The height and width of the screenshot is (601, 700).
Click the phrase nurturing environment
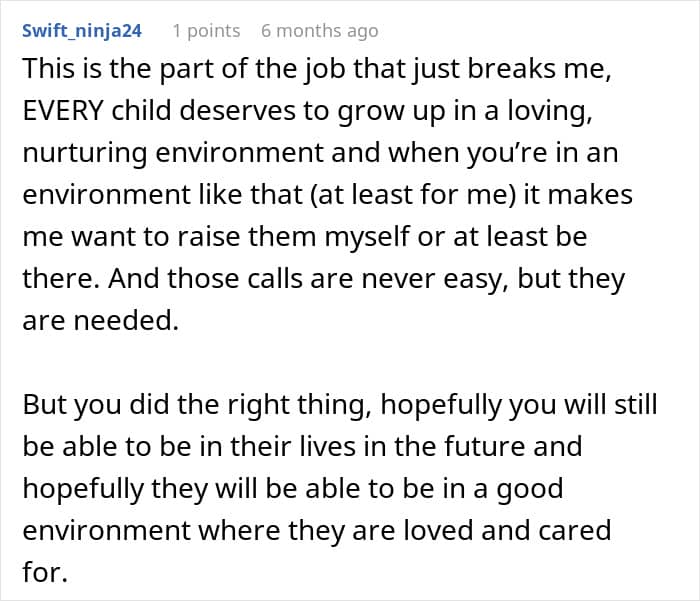coord(173,152)
